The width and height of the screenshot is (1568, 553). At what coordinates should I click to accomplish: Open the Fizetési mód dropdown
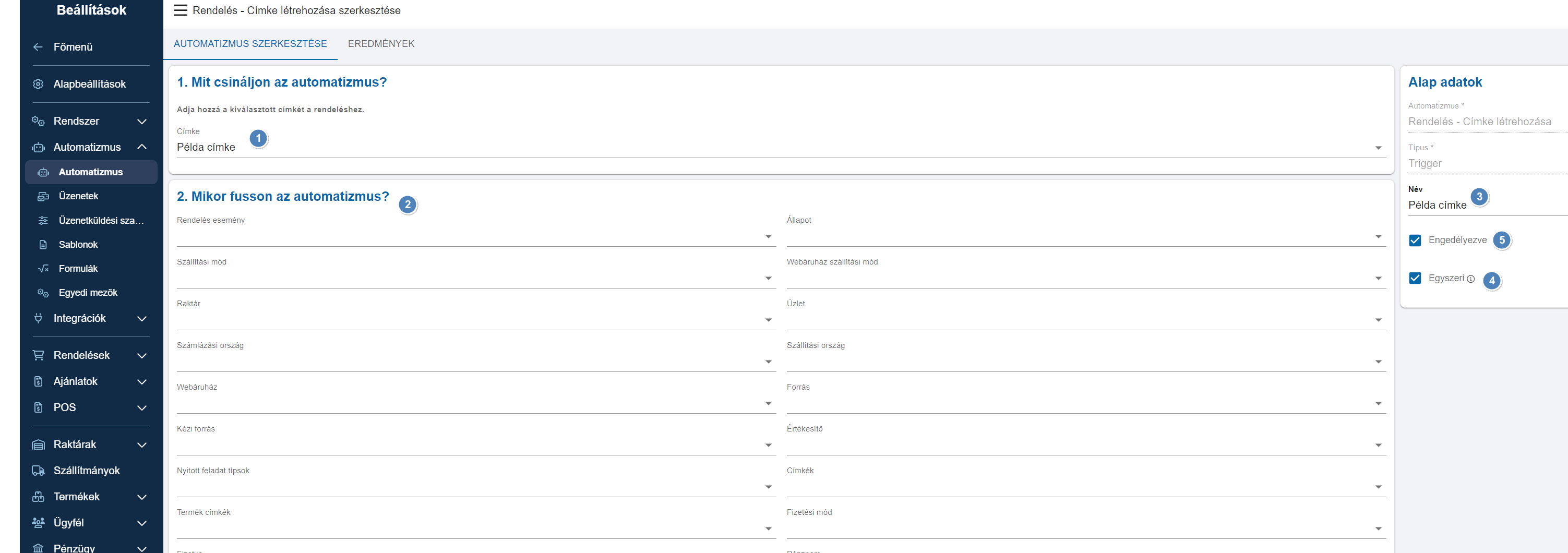coord(1086,528)
